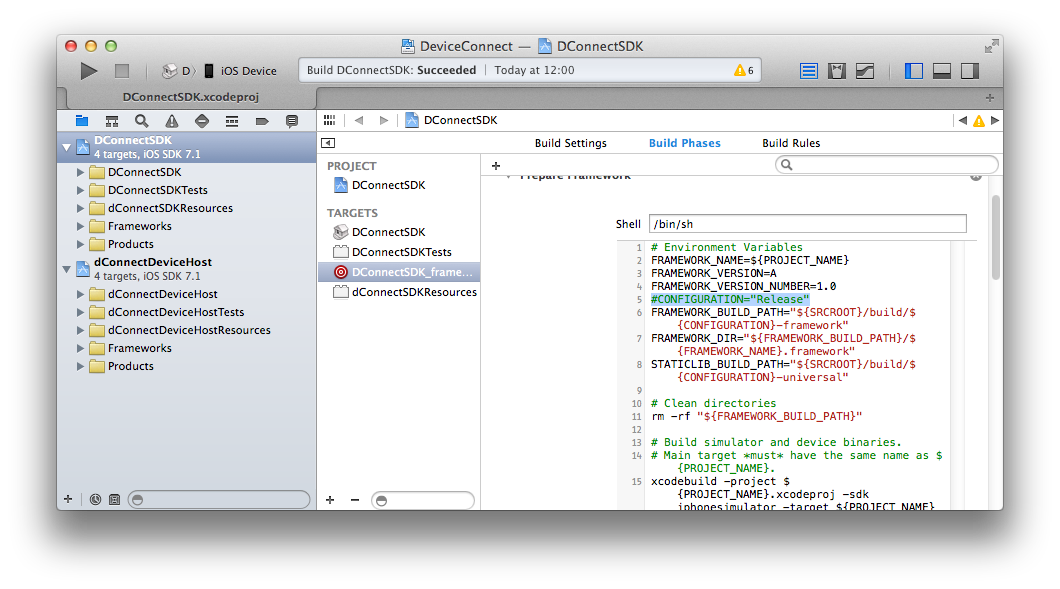Switch to the Build Settings tab

coord(570,143)
